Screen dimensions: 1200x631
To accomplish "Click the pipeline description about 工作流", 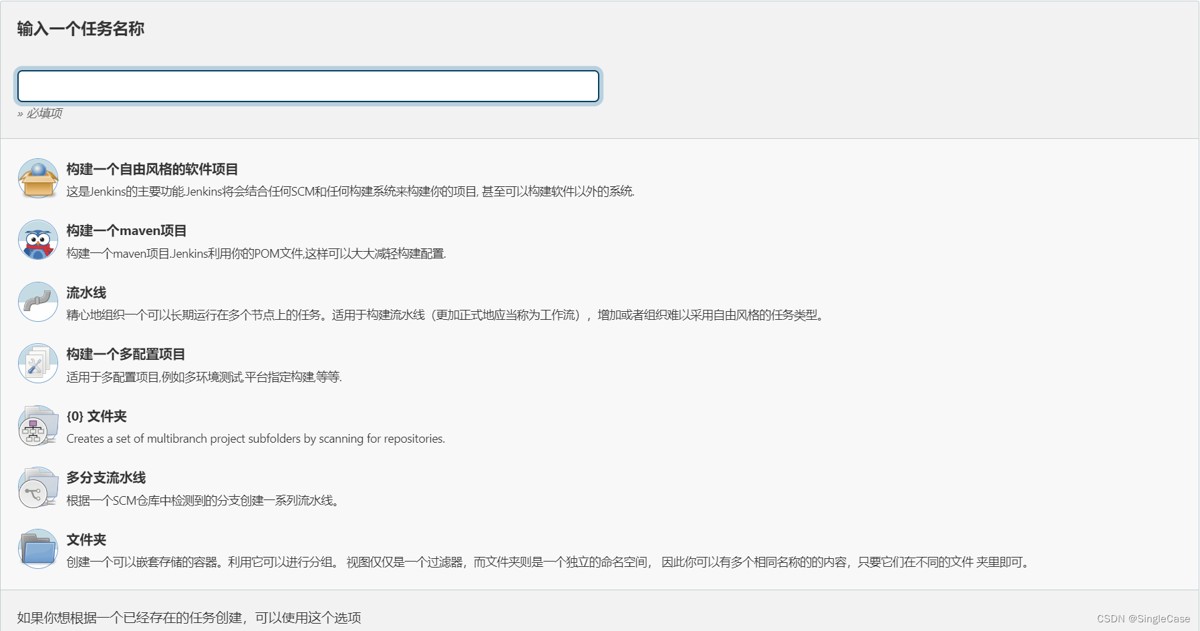I will [445, 315].
